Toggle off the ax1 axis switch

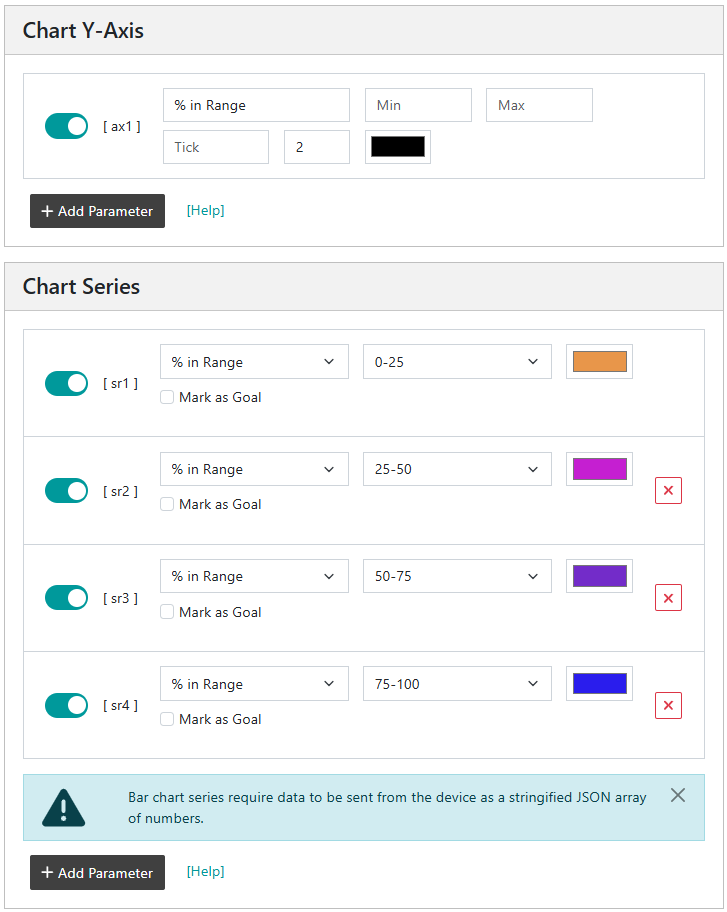click(66, 126)
